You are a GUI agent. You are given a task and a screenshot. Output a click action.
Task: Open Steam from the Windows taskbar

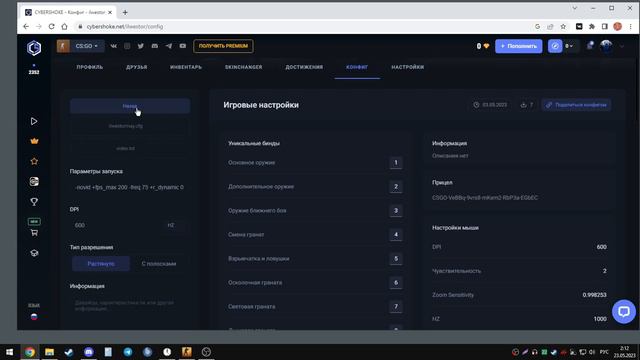pyautogui.click(x=69, y=352)
